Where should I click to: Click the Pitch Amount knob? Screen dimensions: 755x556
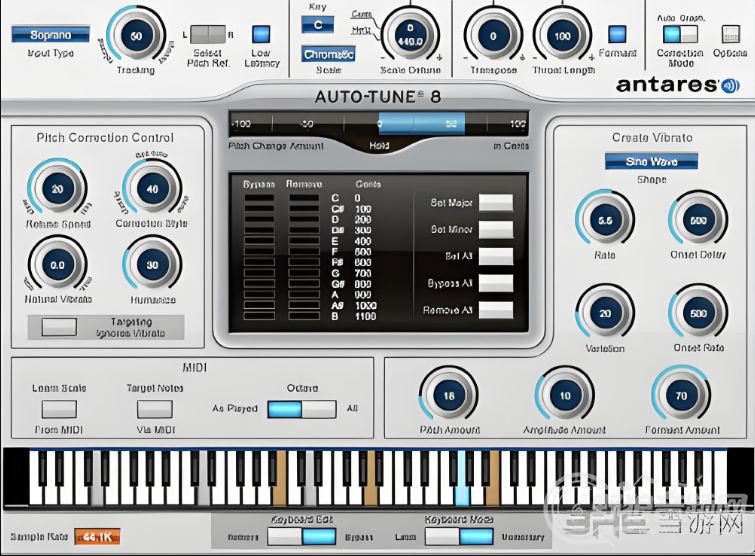[449, 396]
